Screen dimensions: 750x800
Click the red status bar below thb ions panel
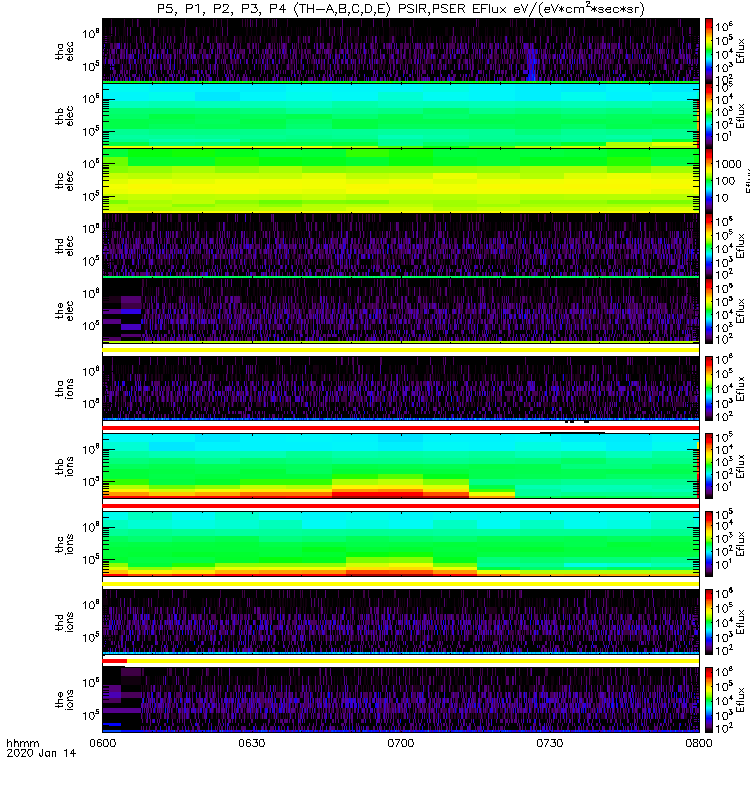pyautogui.click(x=401, y=506)
